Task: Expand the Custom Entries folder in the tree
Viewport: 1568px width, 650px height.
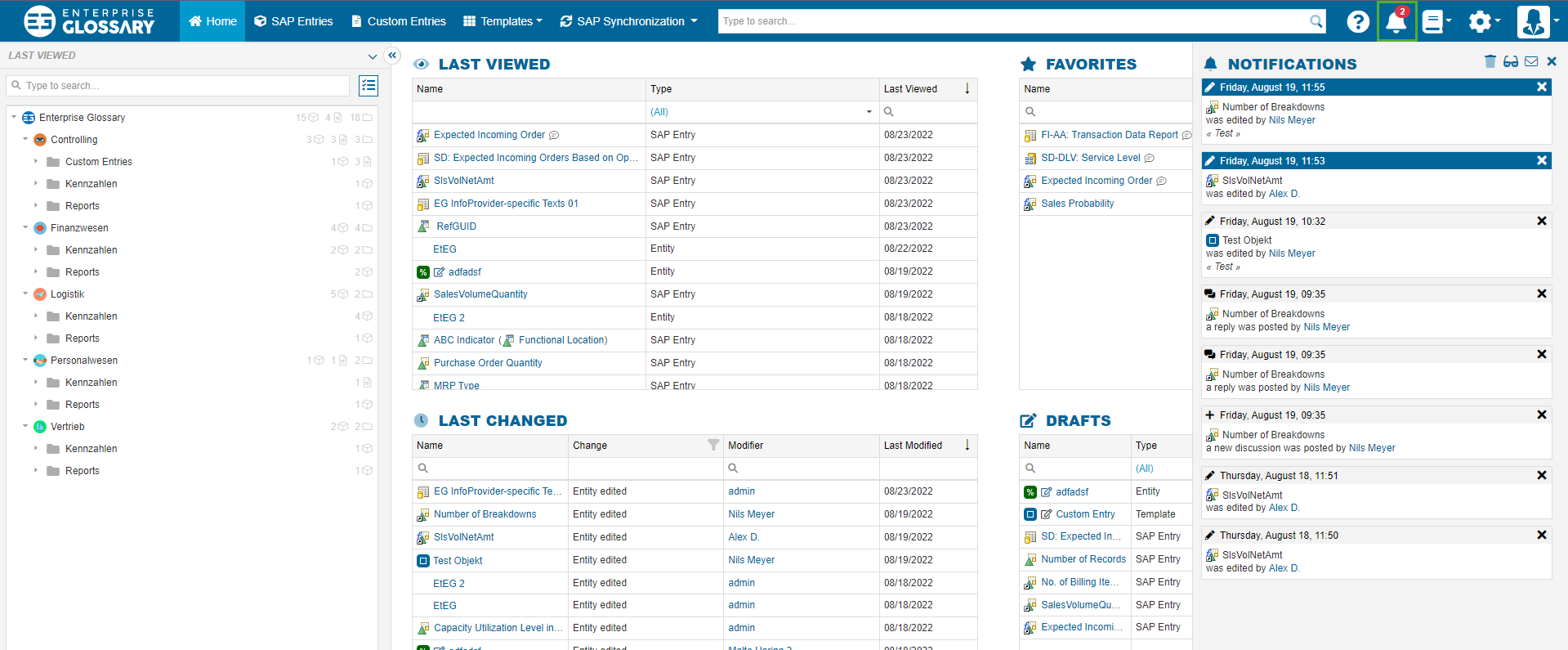Action: tap(36, 162)
